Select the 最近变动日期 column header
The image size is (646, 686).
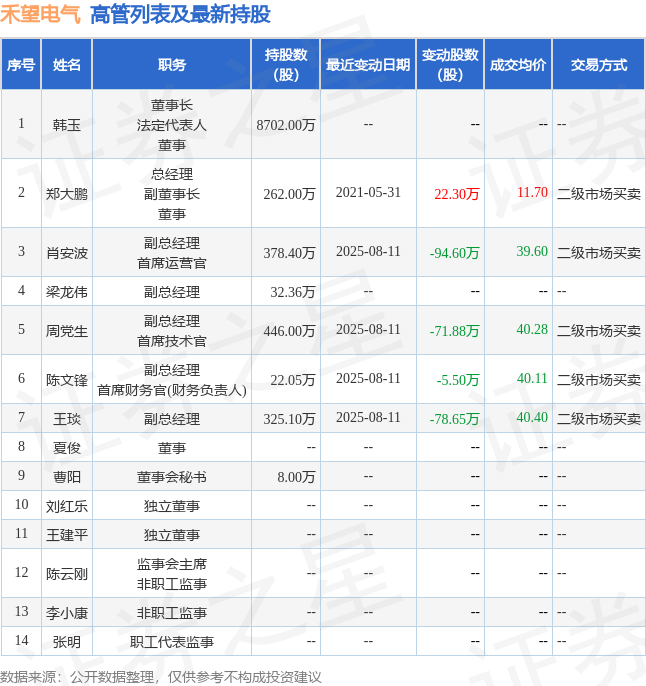[368, 65]
